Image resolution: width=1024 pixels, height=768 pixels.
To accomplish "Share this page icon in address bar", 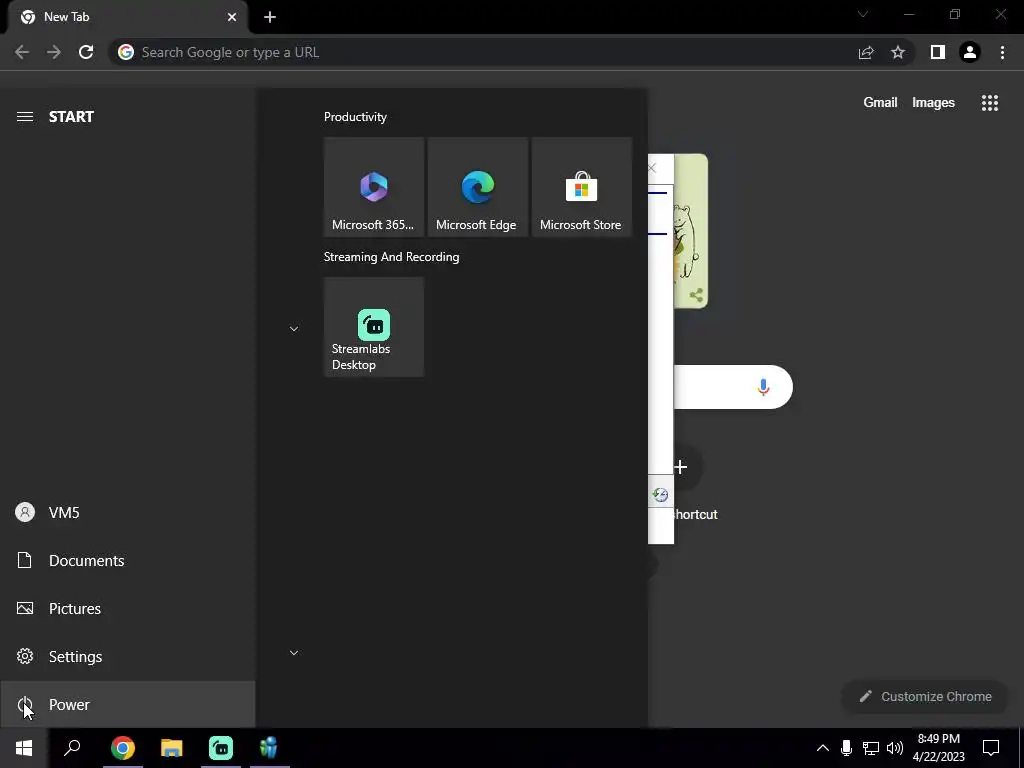I will tap(866, 52).
